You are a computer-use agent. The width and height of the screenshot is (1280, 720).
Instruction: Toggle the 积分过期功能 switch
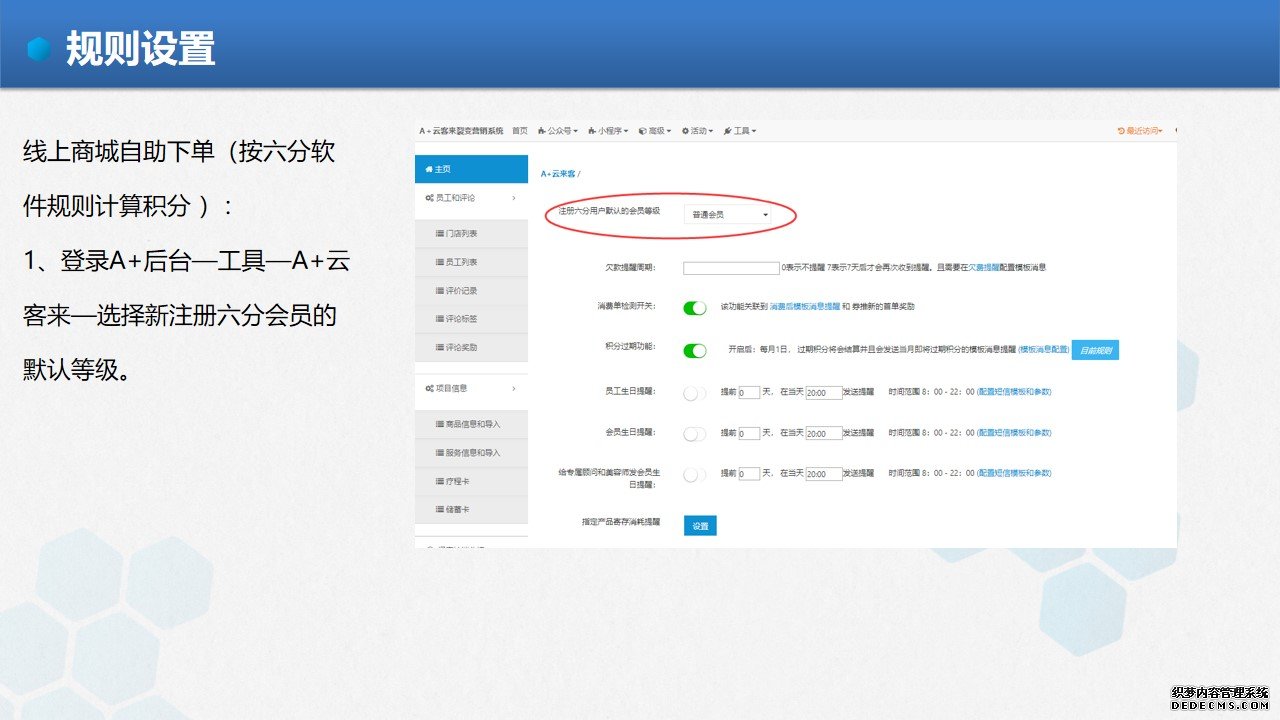[x=695, y=350]
